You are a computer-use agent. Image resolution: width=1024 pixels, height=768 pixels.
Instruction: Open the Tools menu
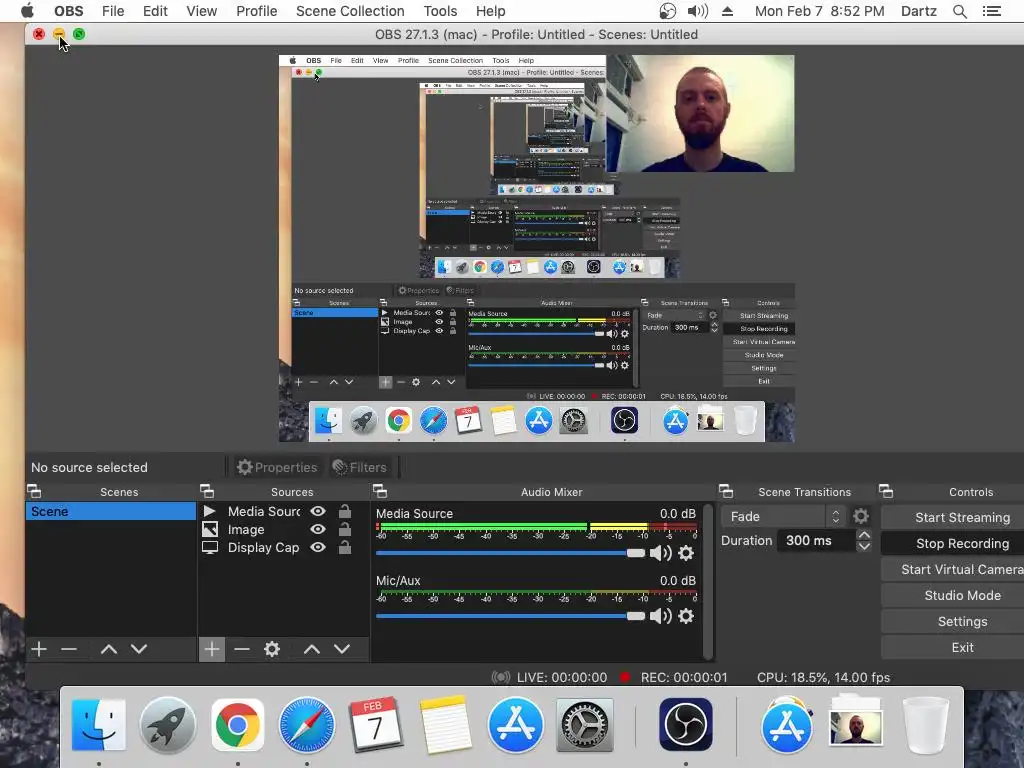(x=440, y=11)
